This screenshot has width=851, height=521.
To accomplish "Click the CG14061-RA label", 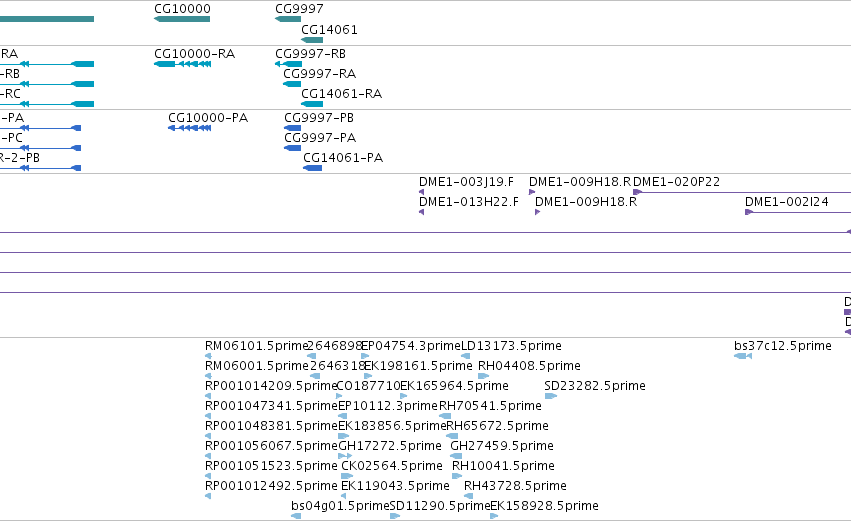I will point(341,94).
